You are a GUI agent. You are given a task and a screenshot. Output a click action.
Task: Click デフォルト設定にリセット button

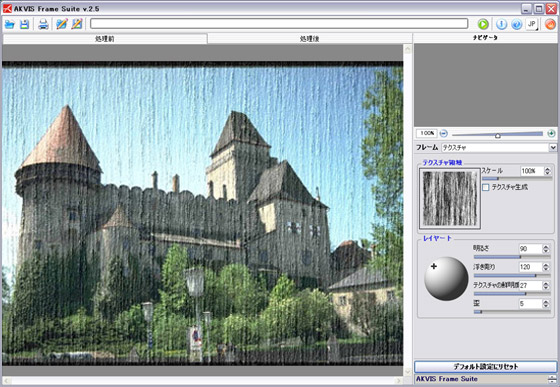pos(485,367)
